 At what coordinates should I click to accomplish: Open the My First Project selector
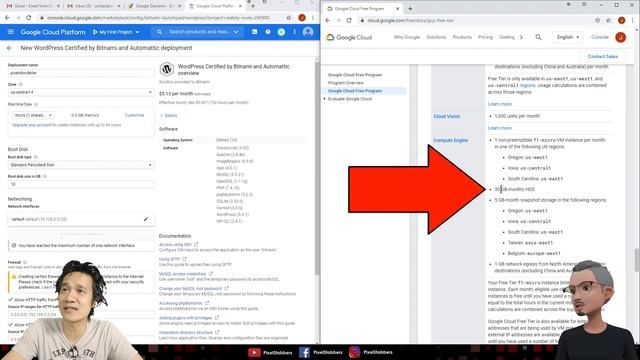pos(116,32)
